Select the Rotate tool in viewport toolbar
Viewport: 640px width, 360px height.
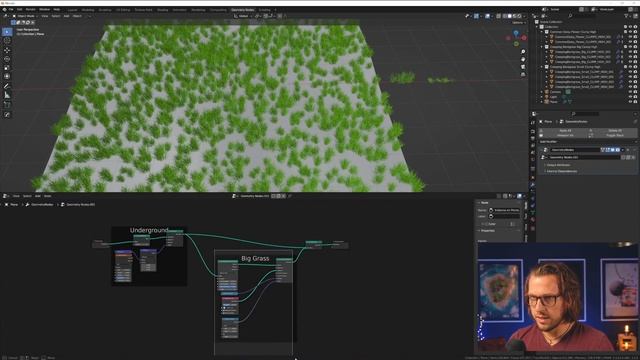[x=7, y=59]
